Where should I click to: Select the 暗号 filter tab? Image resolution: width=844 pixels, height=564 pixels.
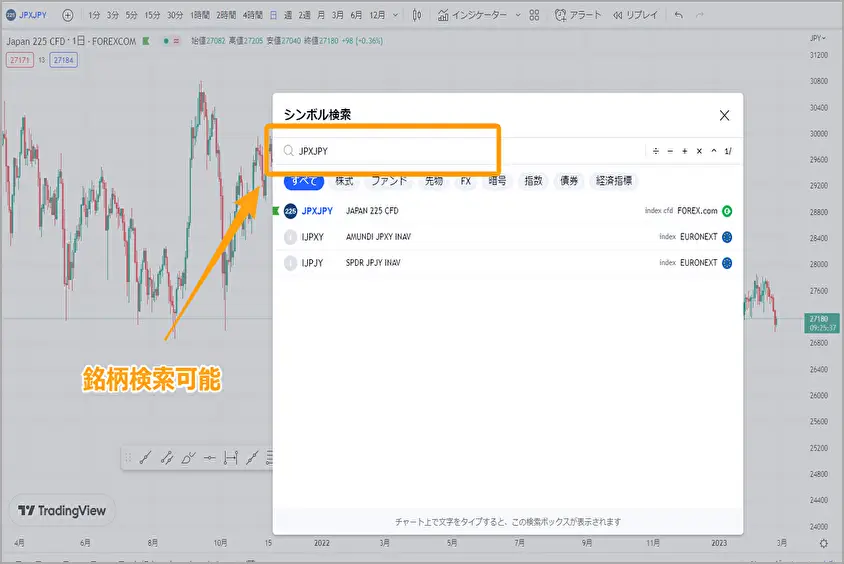(x=497, y=181)
